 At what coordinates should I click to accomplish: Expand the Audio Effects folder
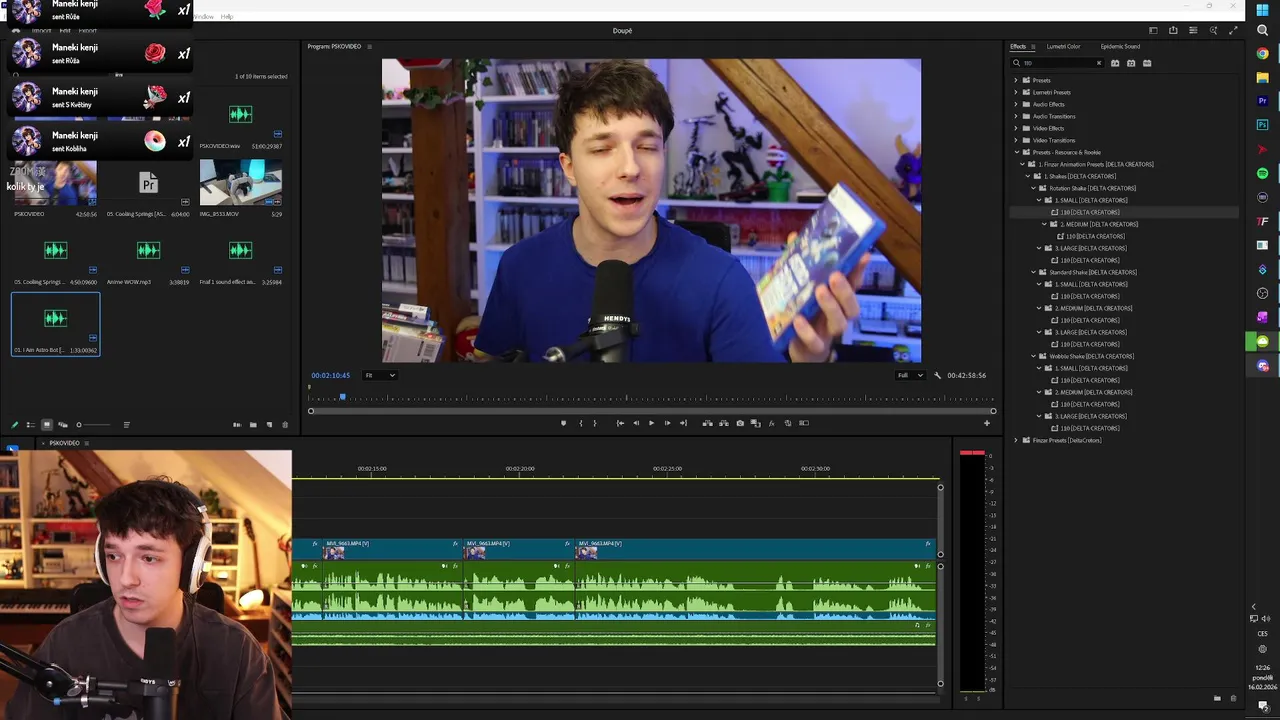1016,104
